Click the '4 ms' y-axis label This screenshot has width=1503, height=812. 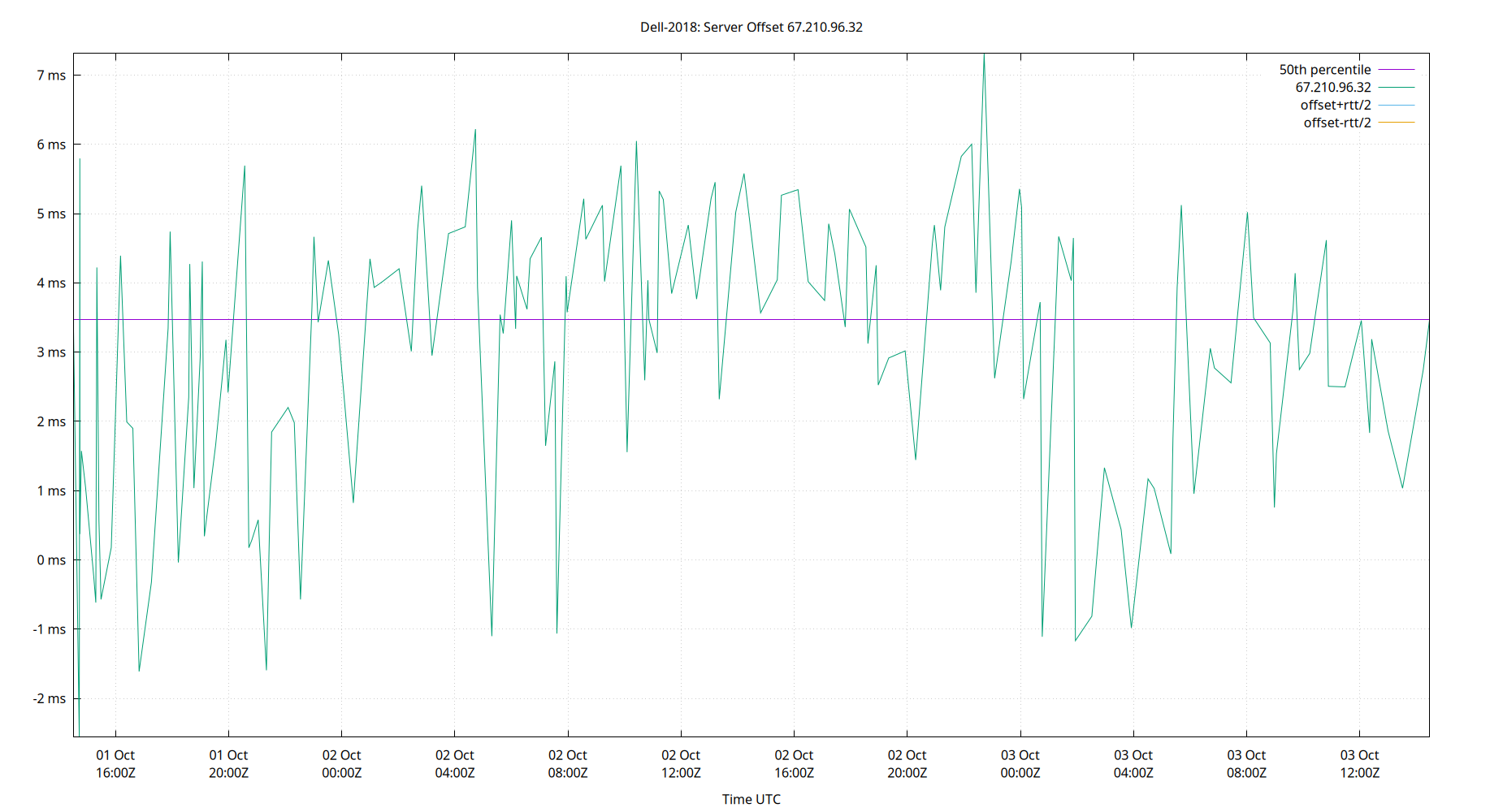pos(51,283)
